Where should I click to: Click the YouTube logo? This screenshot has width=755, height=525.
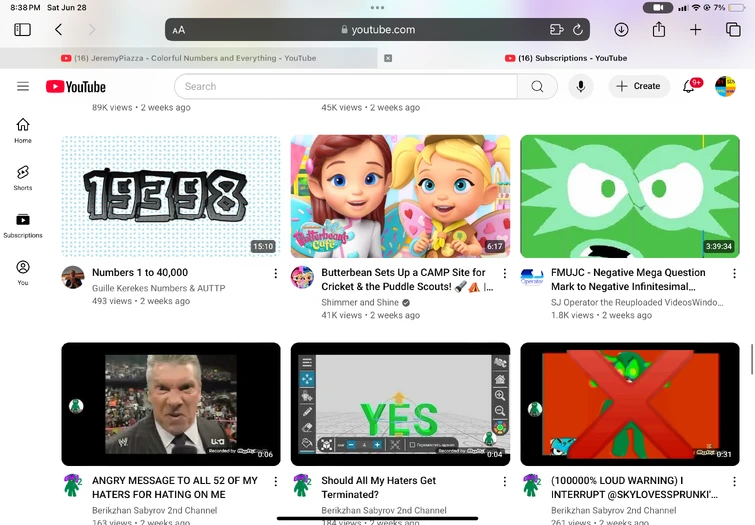[x=76, y=87]
